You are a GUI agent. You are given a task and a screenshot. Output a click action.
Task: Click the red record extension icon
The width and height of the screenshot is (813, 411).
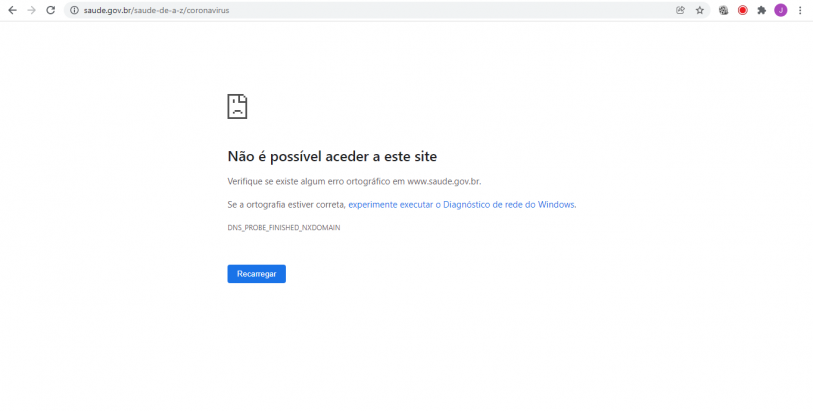tap(742, 10)
